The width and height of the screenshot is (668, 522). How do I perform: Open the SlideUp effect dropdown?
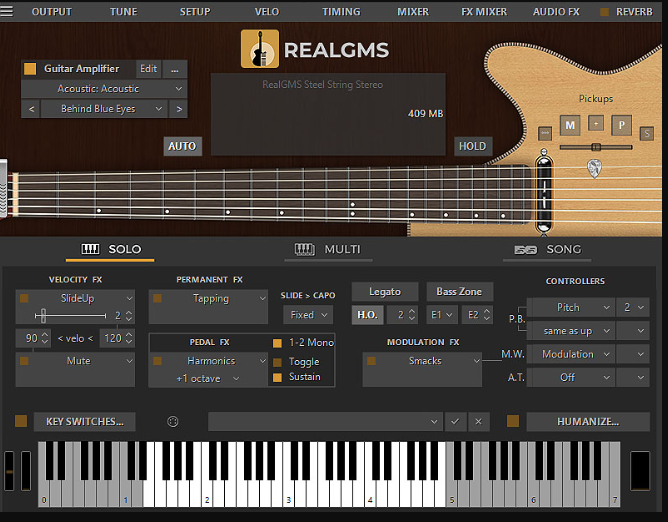[x=81, y=298]
